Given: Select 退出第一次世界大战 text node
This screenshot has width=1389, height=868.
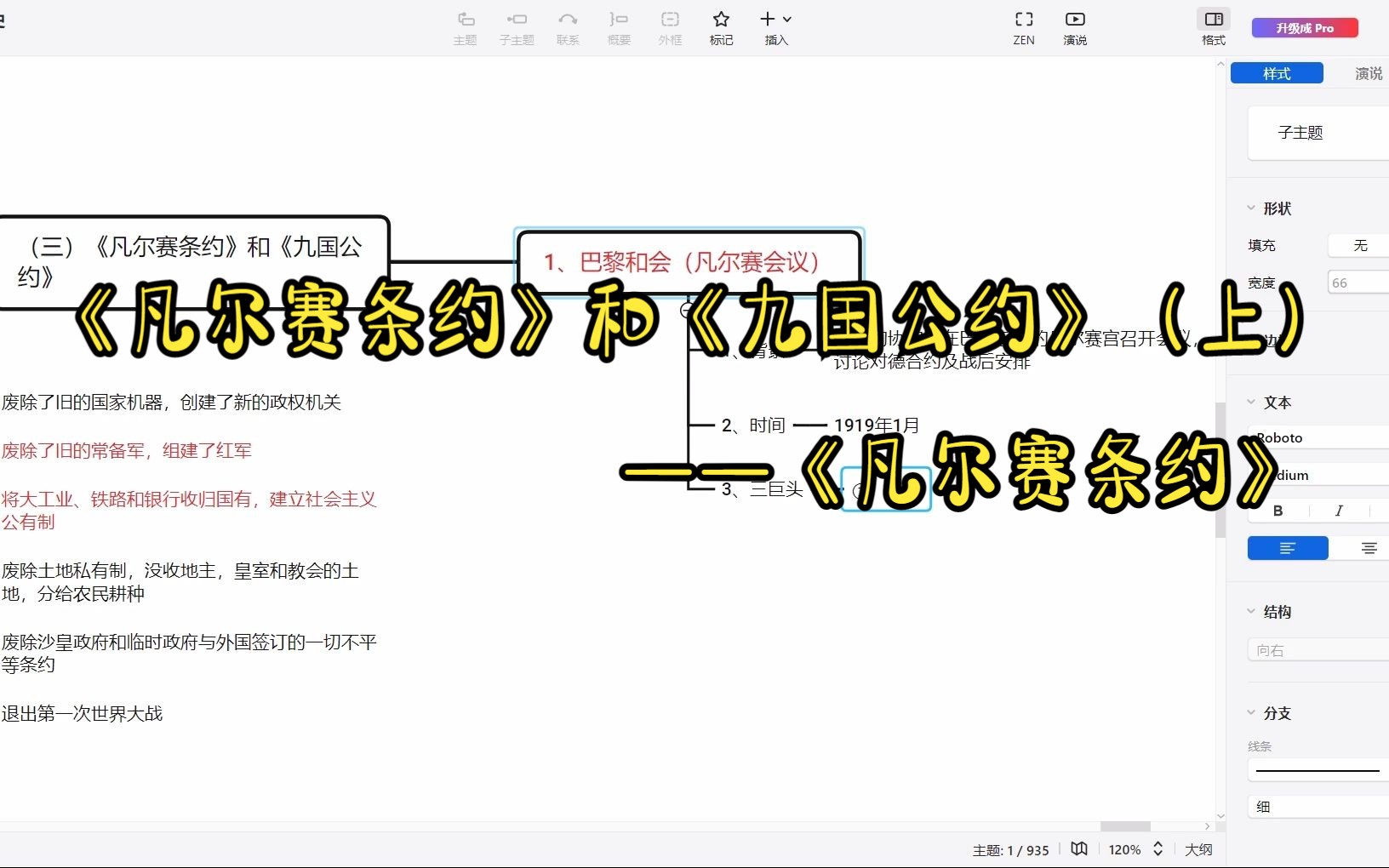Looking at the screenshot, I should click(82, 713).
